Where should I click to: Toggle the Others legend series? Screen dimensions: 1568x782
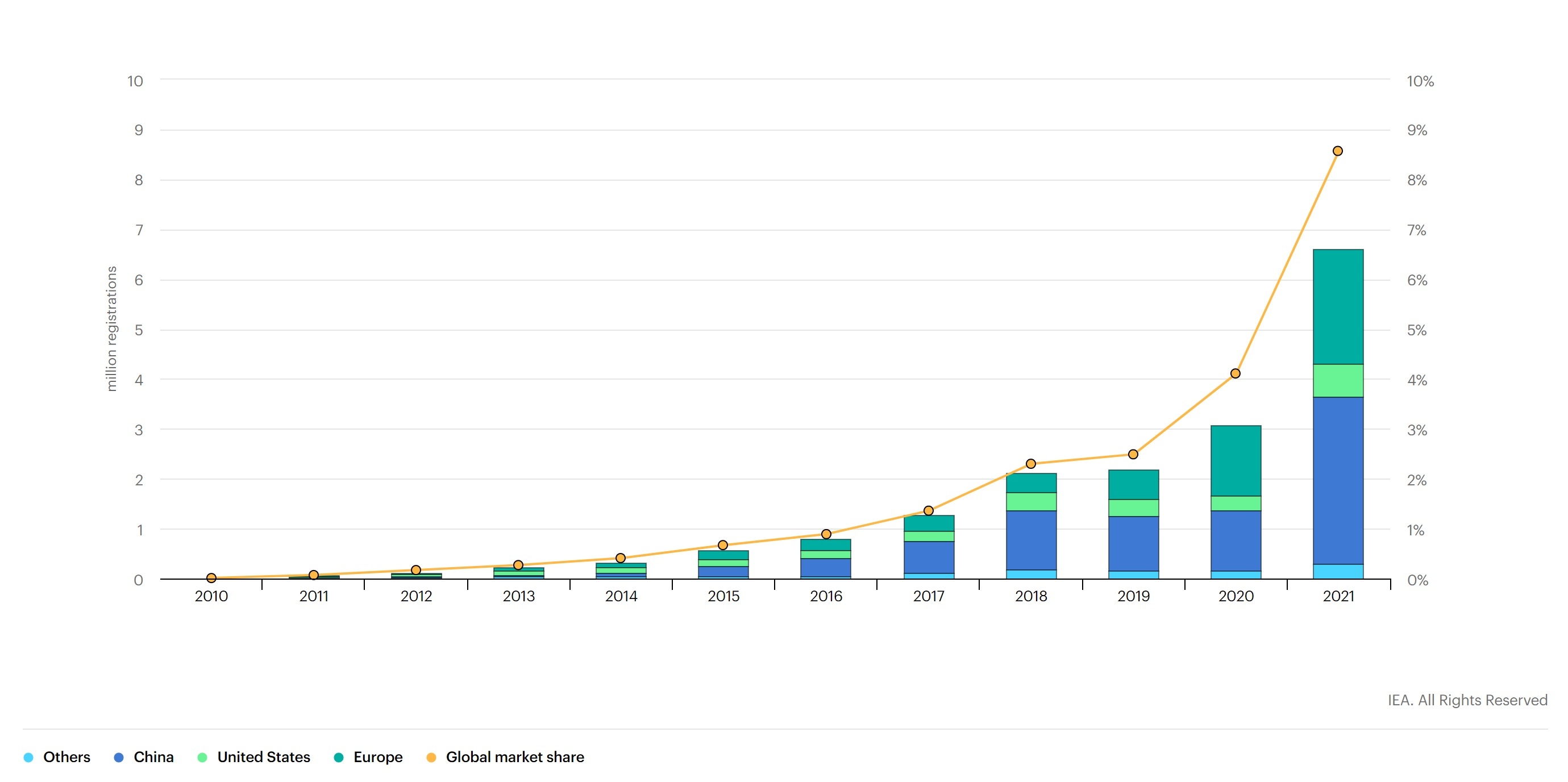click(x=66, y=756)
